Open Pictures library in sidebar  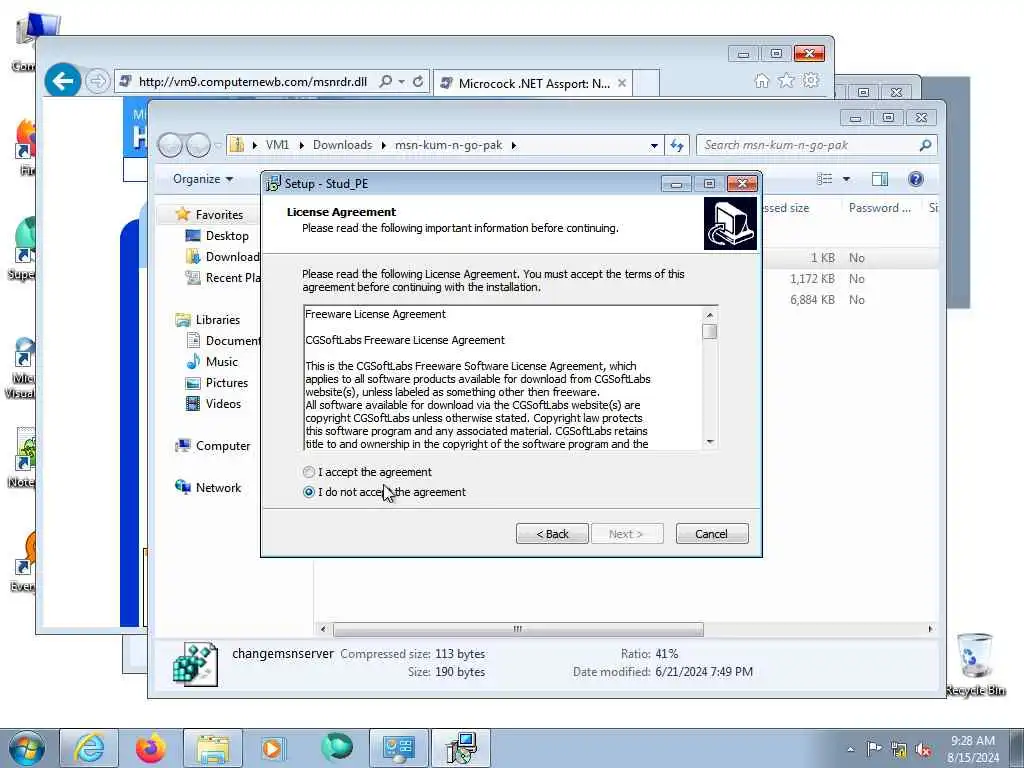tap(227, 383)
